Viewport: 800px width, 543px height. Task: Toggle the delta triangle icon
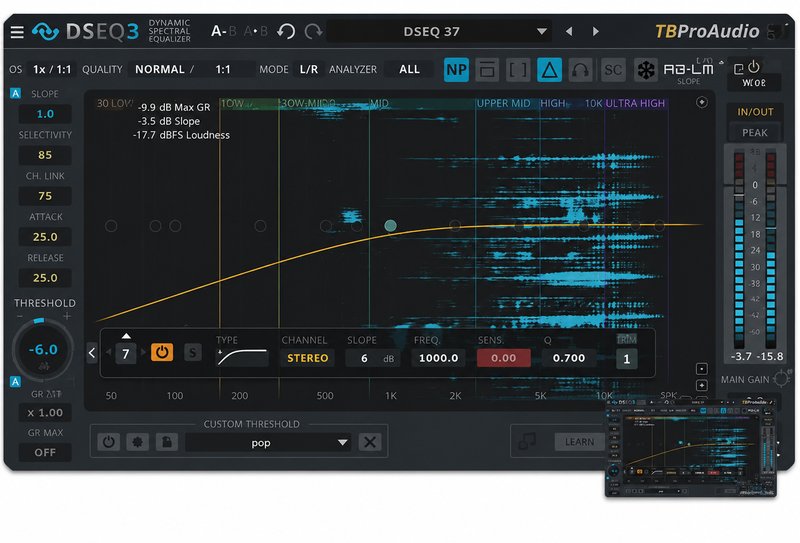pyautogui.click(x=549, y=70)
